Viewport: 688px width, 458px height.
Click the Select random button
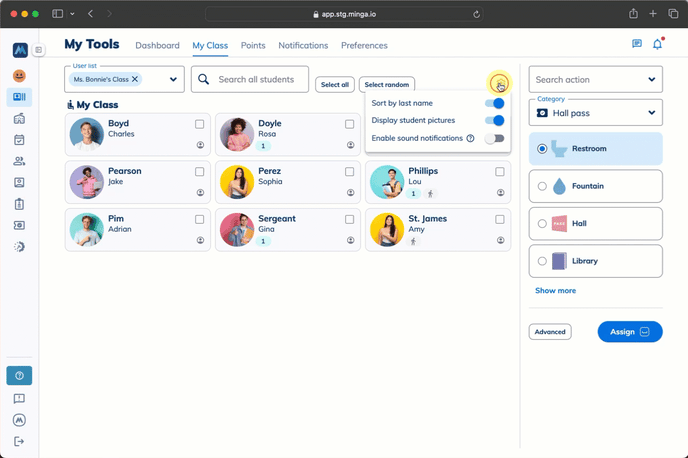(387, 85)
